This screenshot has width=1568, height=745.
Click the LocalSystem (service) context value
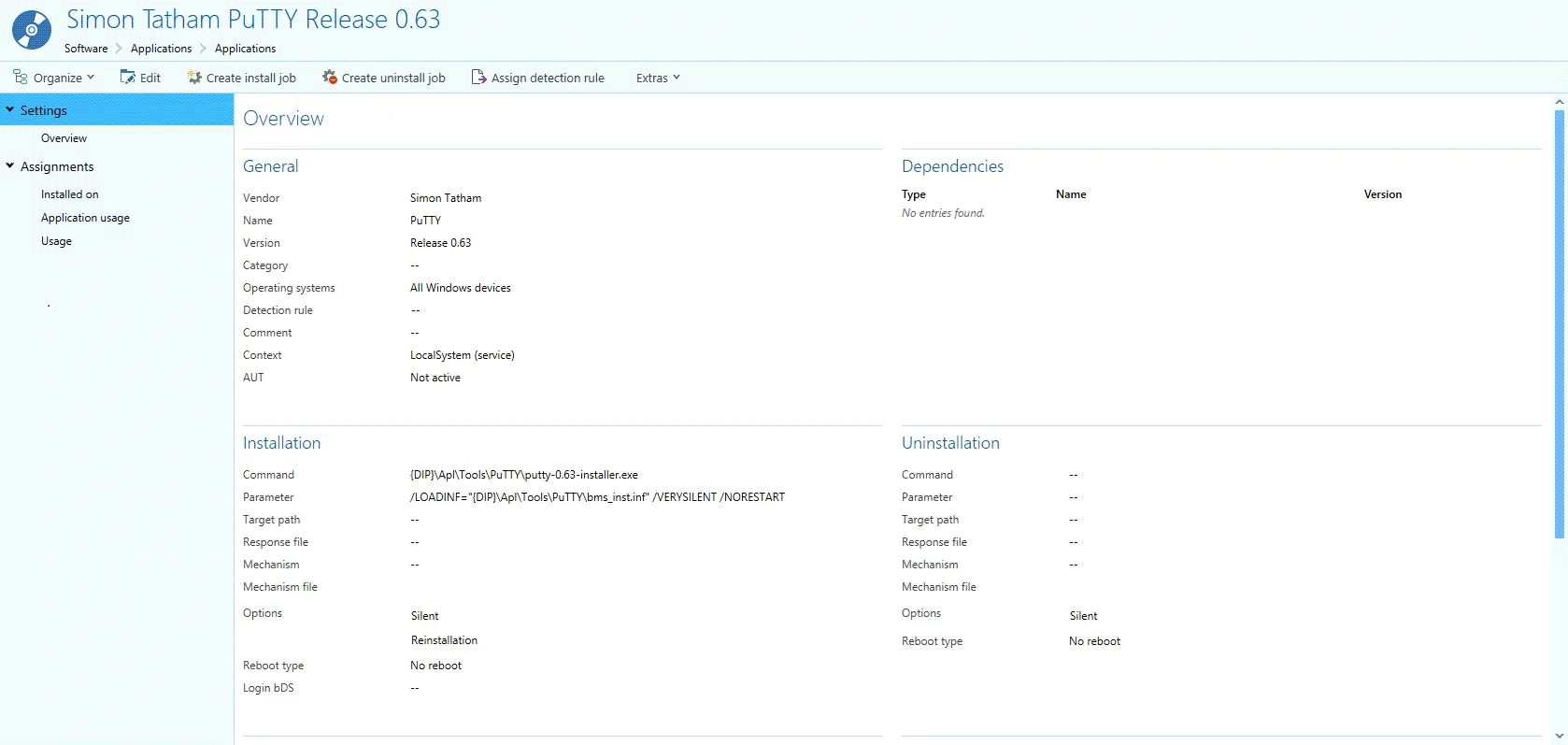pos(463,355)
